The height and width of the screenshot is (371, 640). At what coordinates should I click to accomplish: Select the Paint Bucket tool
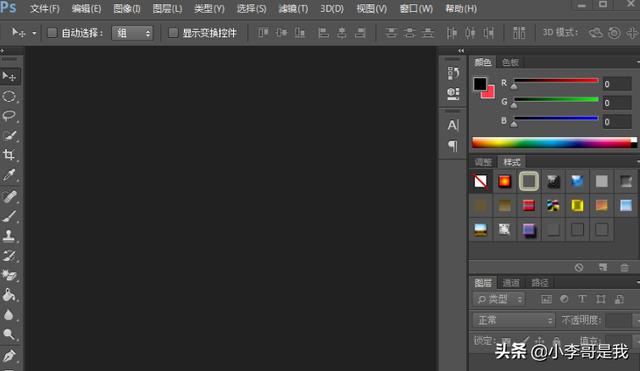(9, 295)
